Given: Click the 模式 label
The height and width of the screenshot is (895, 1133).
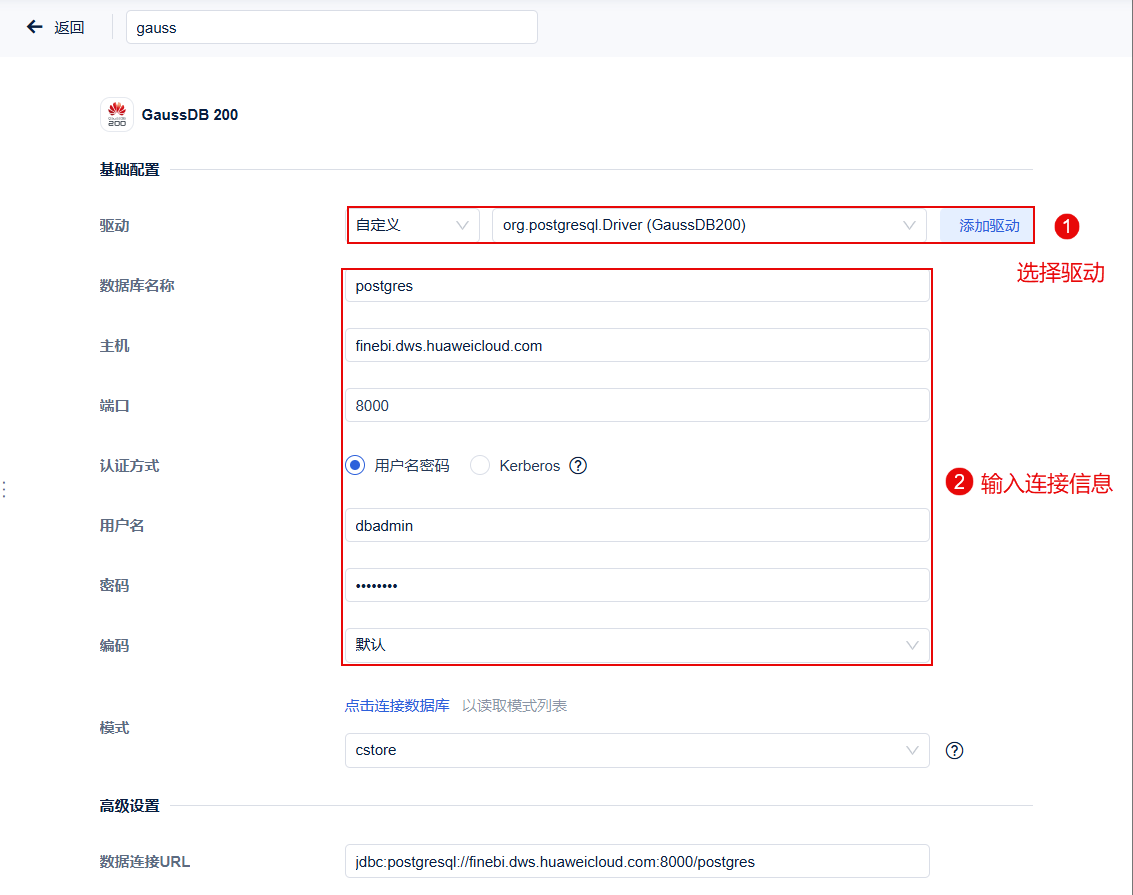Looking at the screenshot, I should 114,728.
